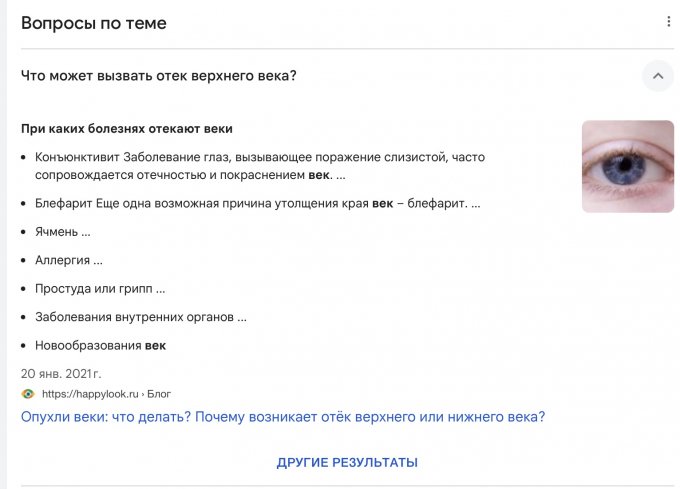Select the "Ячмень" list entry

62,232
